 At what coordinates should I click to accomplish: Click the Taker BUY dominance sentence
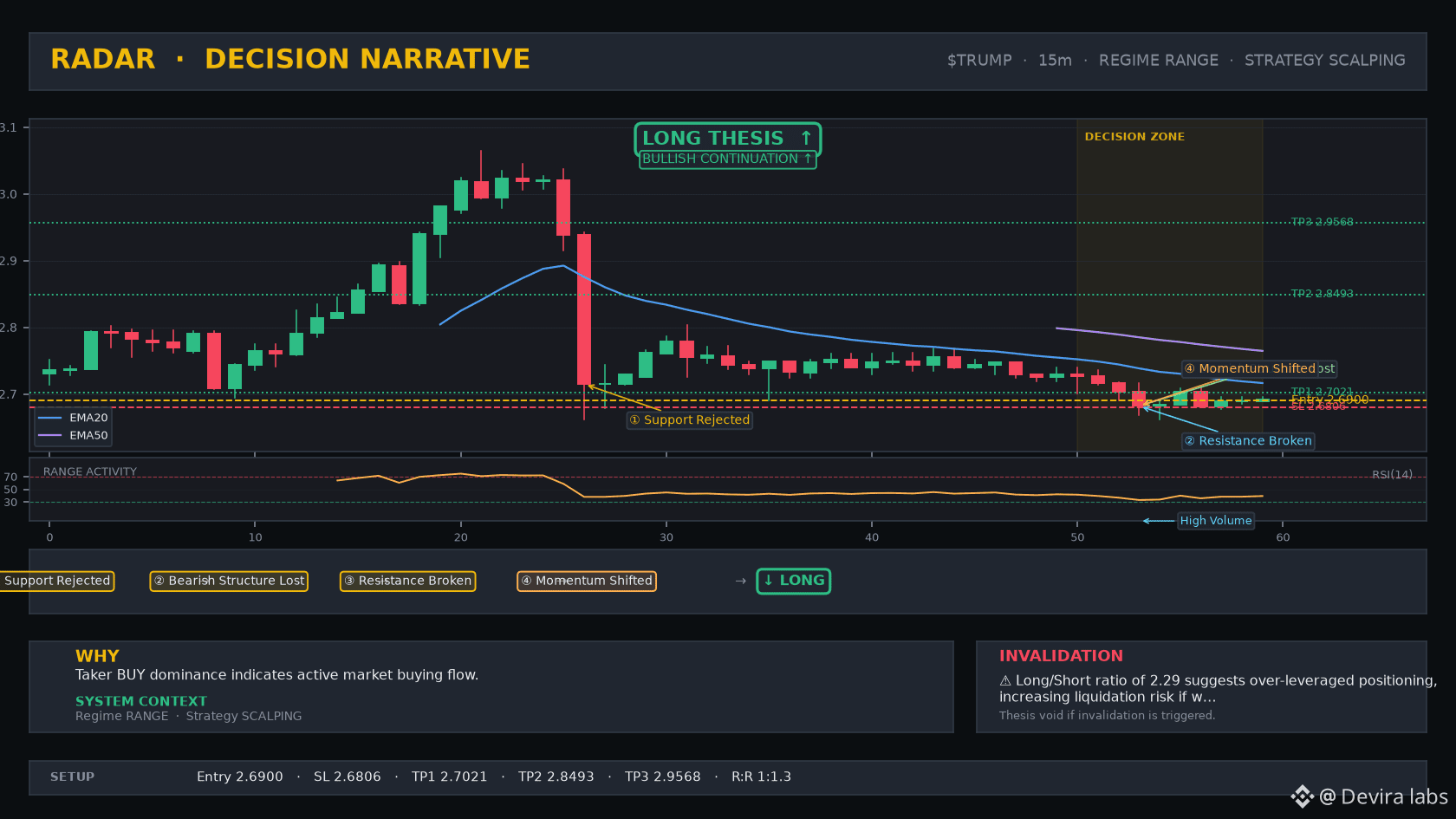tap(276, 675)
